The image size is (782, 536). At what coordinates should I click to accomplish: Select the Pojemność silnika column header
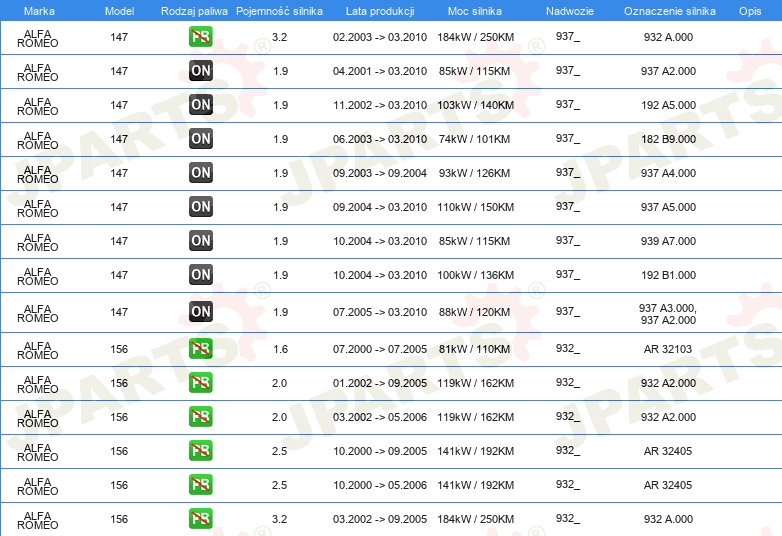coord(279,11)
